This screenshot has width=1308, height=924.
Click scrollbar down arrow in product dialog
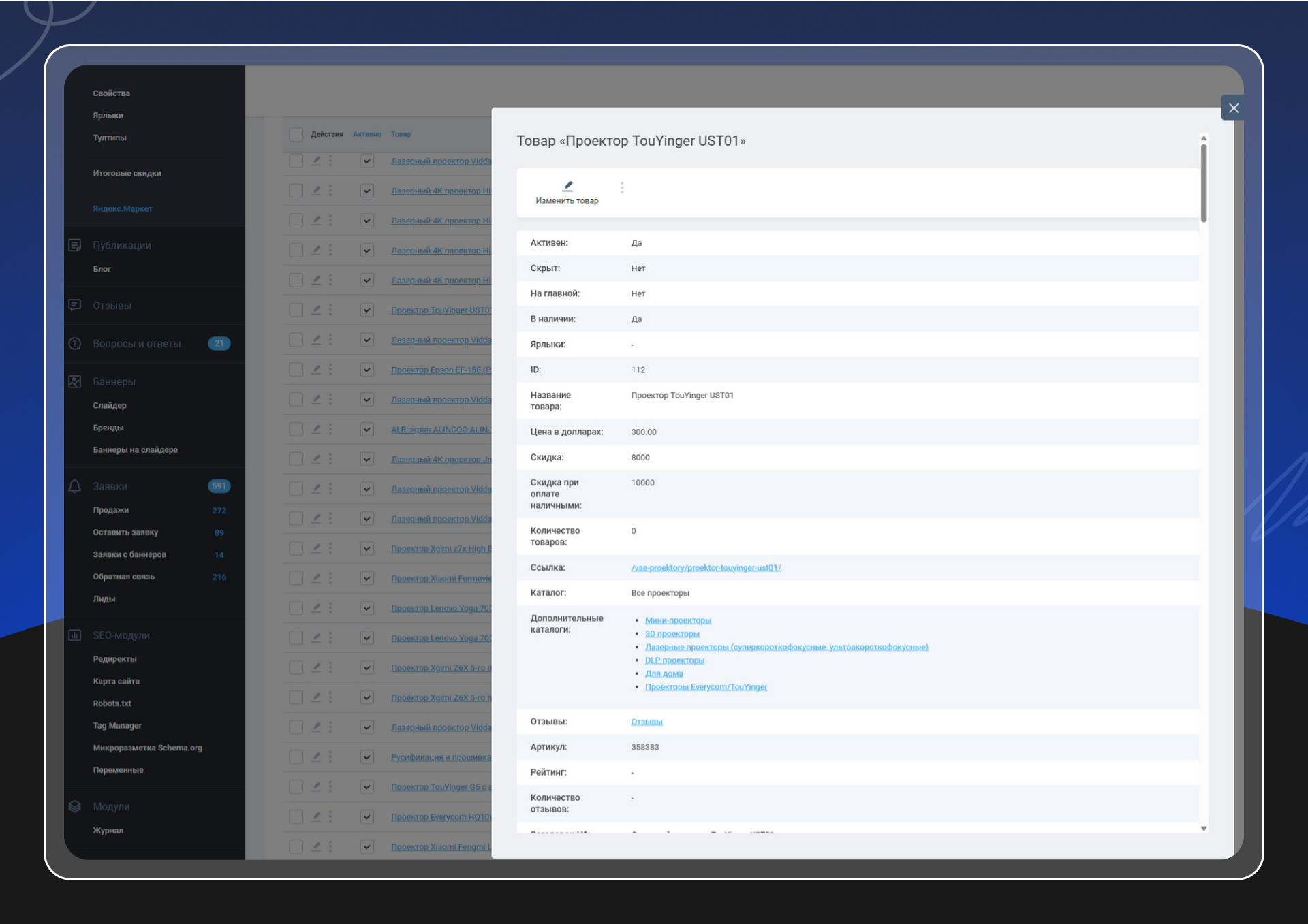pyautogui.click(x=1204, y=829)
